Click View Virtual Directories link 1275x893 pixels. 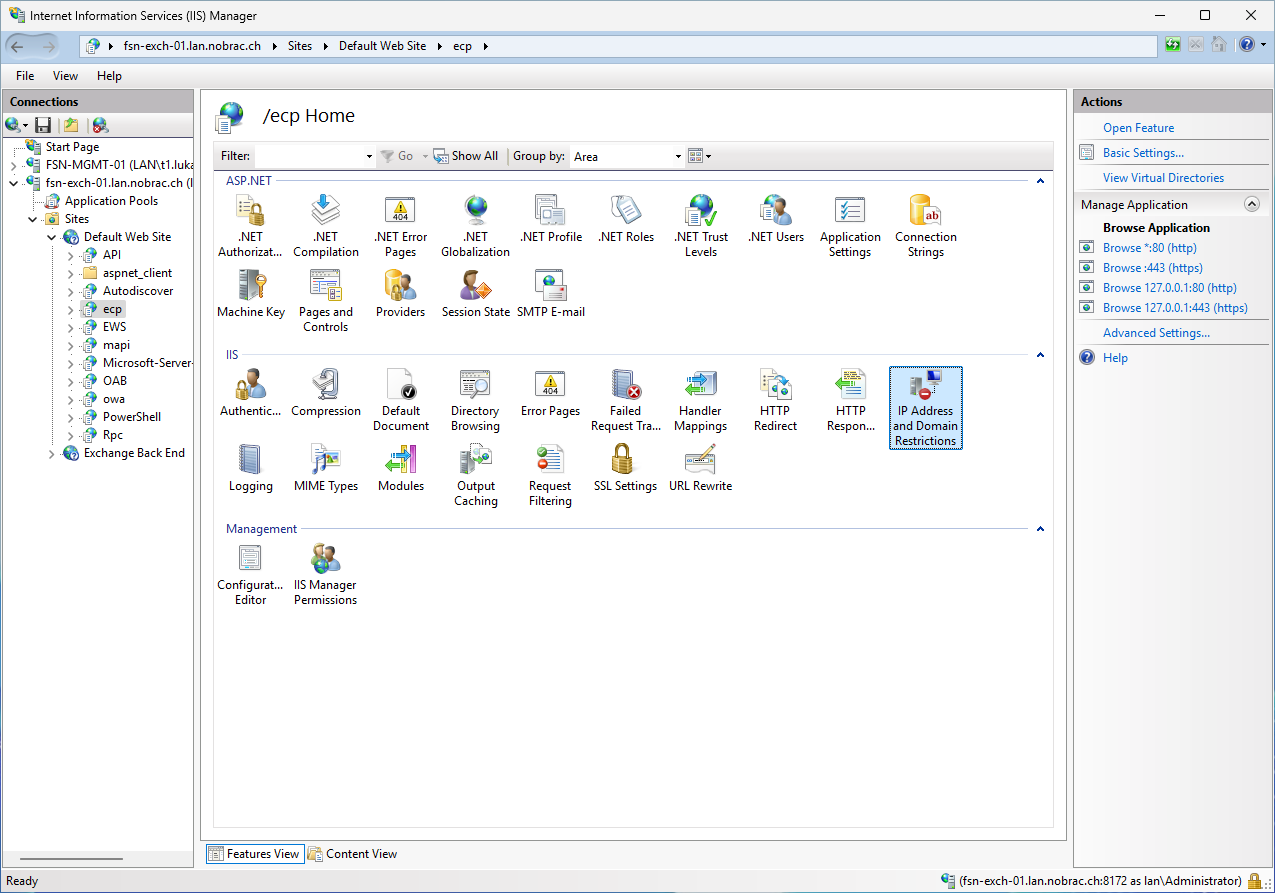1163,178
